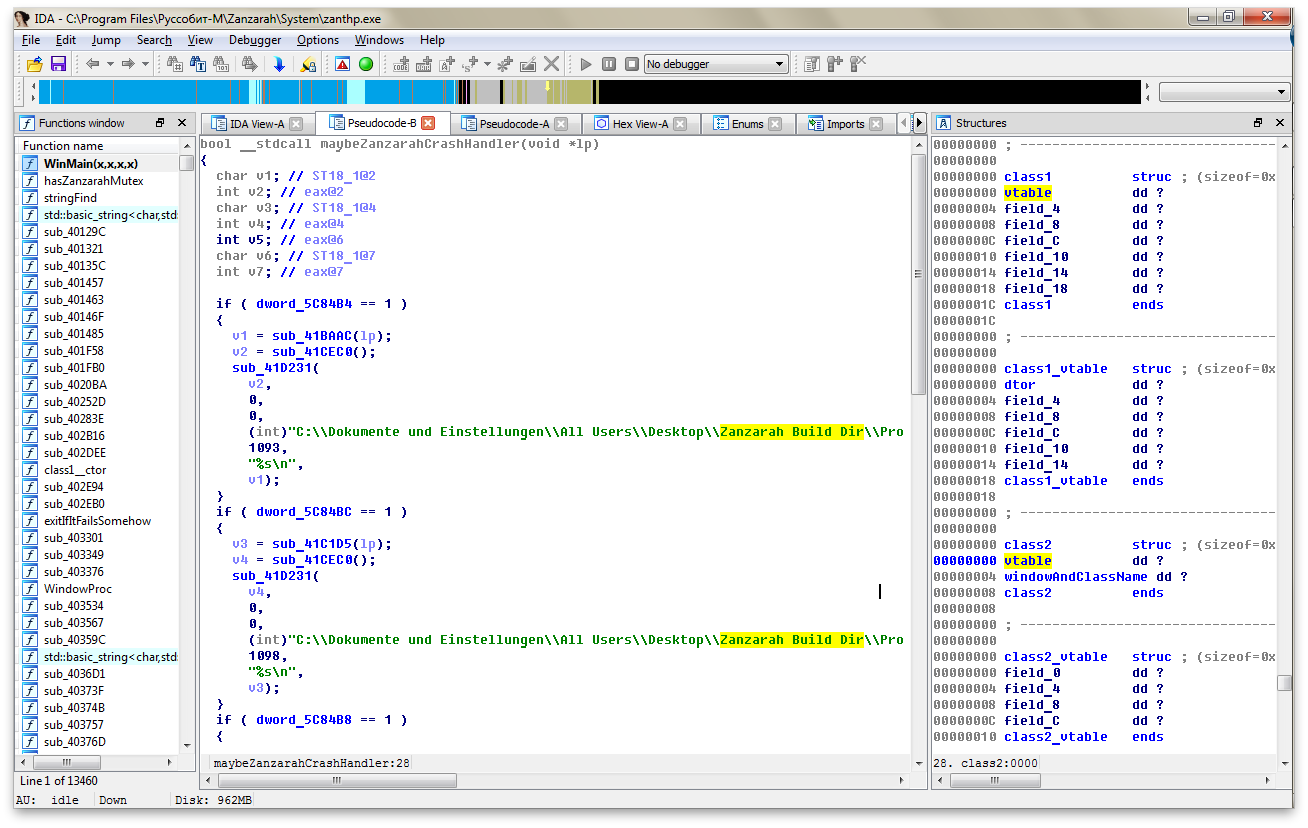
Task: Click the Function name column header
Action: coord(99,146)
